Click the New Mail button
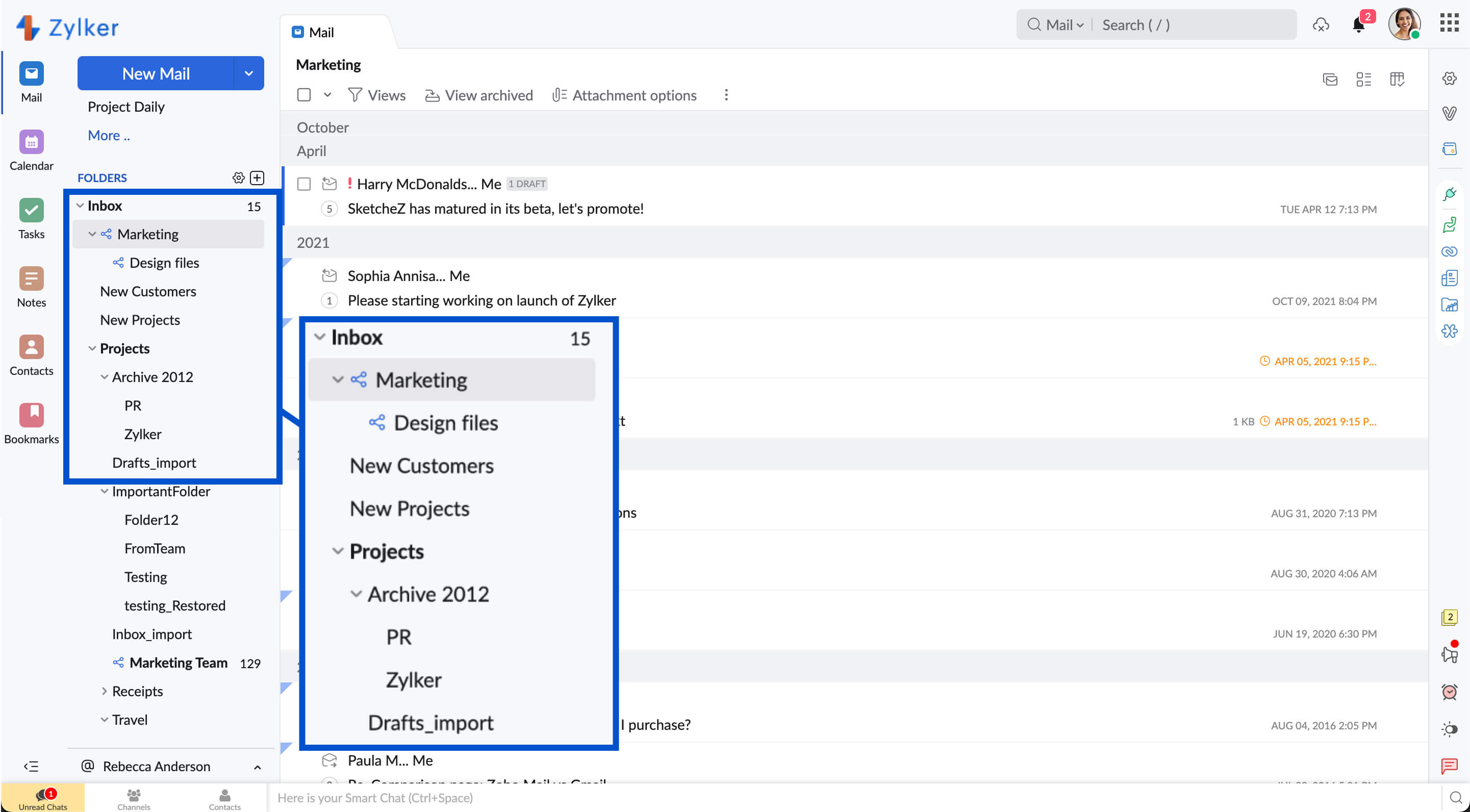The image size is (1470, 812). [156, 73]
